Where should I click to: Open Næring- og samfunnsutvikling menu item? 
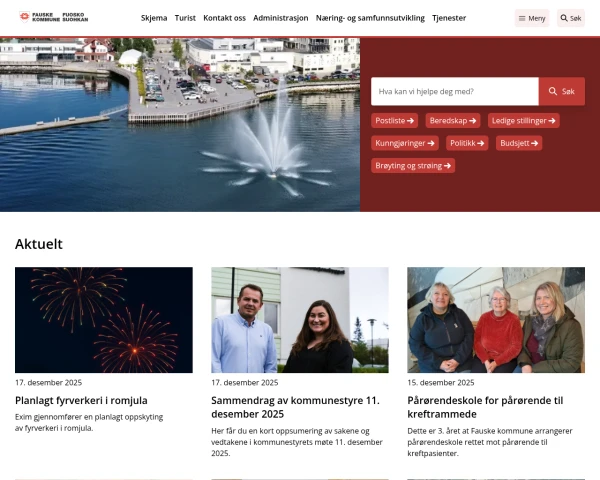(370, 18)
